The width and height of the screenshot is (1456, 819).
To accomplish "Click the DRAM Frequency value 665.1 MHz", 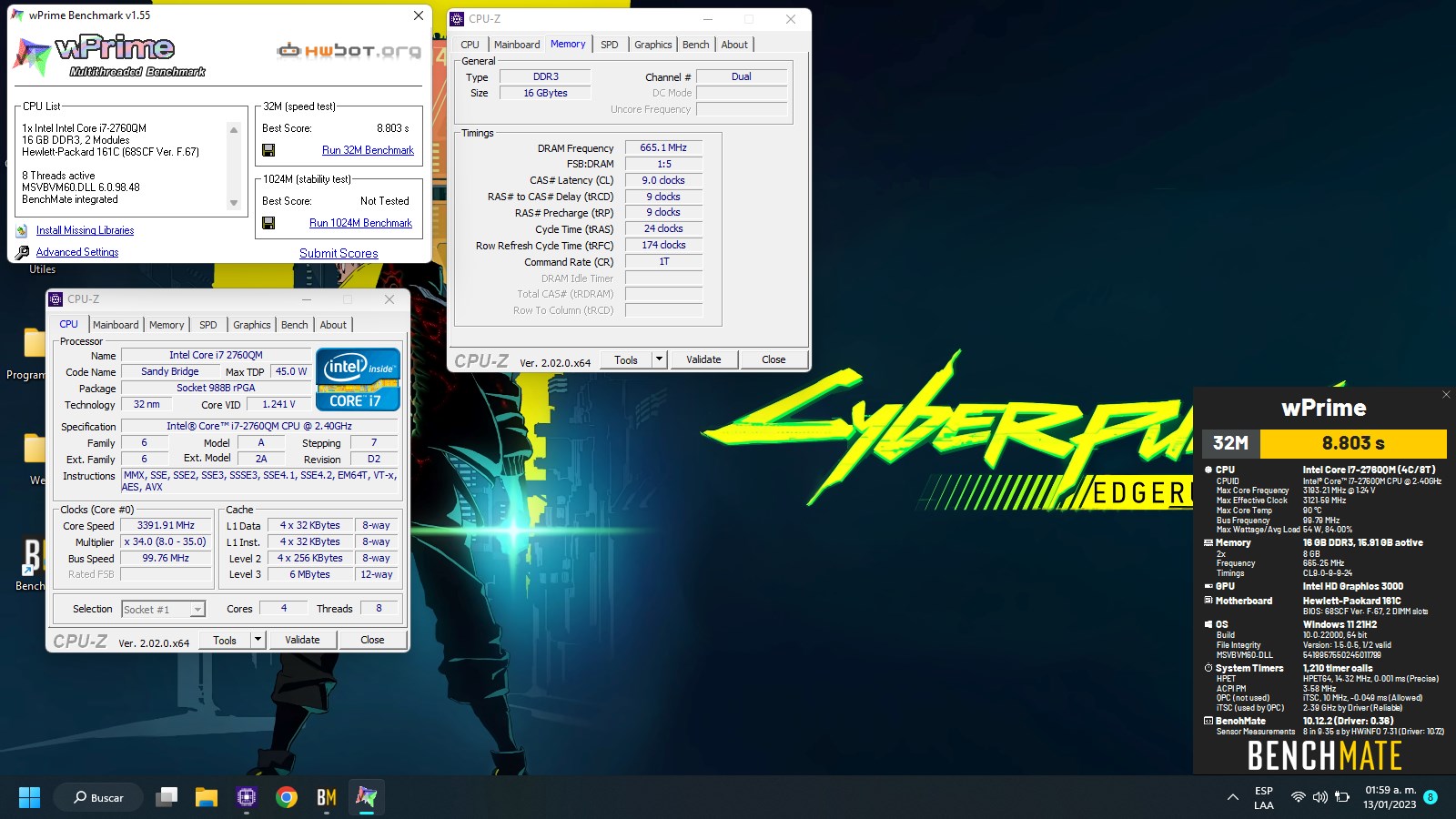I will click(x=663, y=147).
